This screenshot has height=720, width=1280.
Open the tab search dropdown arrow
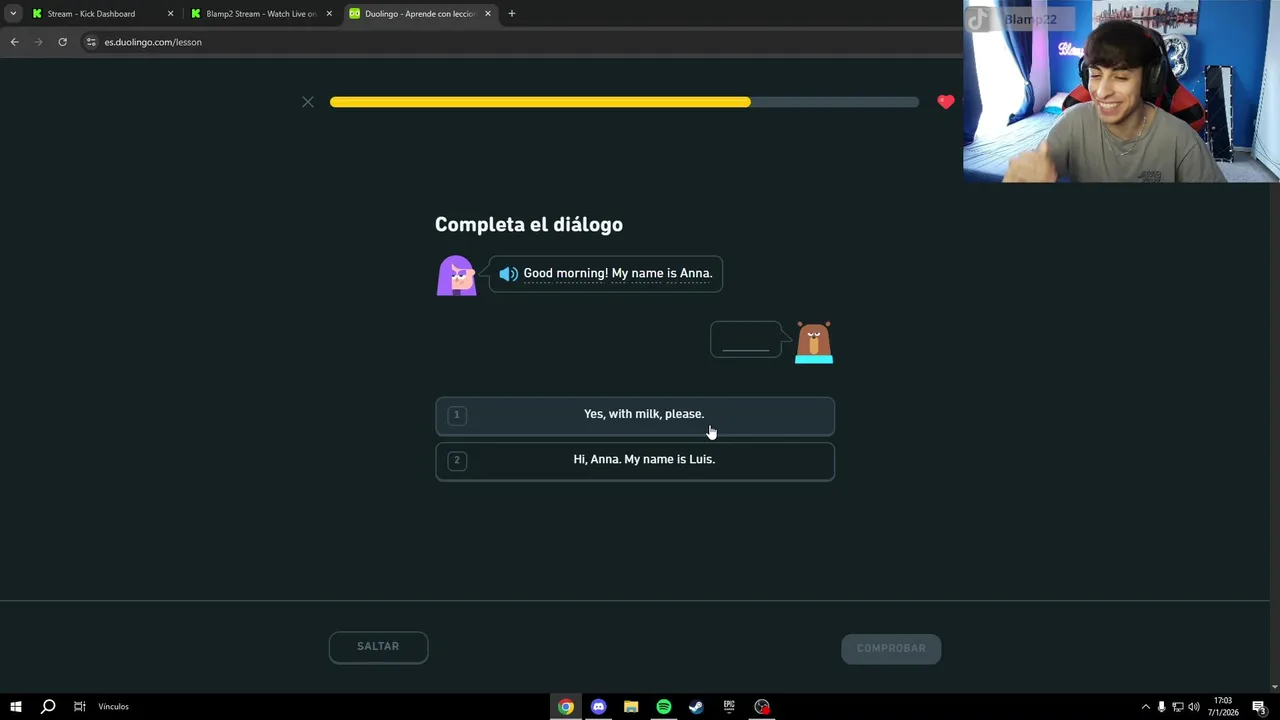tap(13, 14)
